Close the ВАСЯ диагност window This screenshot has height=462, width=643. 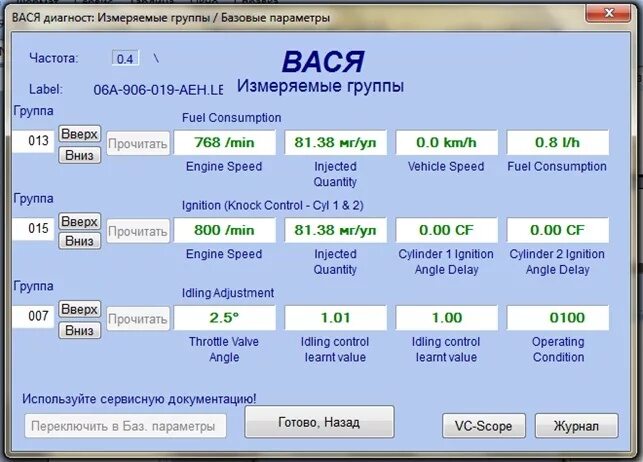click(x=608, y=13)
